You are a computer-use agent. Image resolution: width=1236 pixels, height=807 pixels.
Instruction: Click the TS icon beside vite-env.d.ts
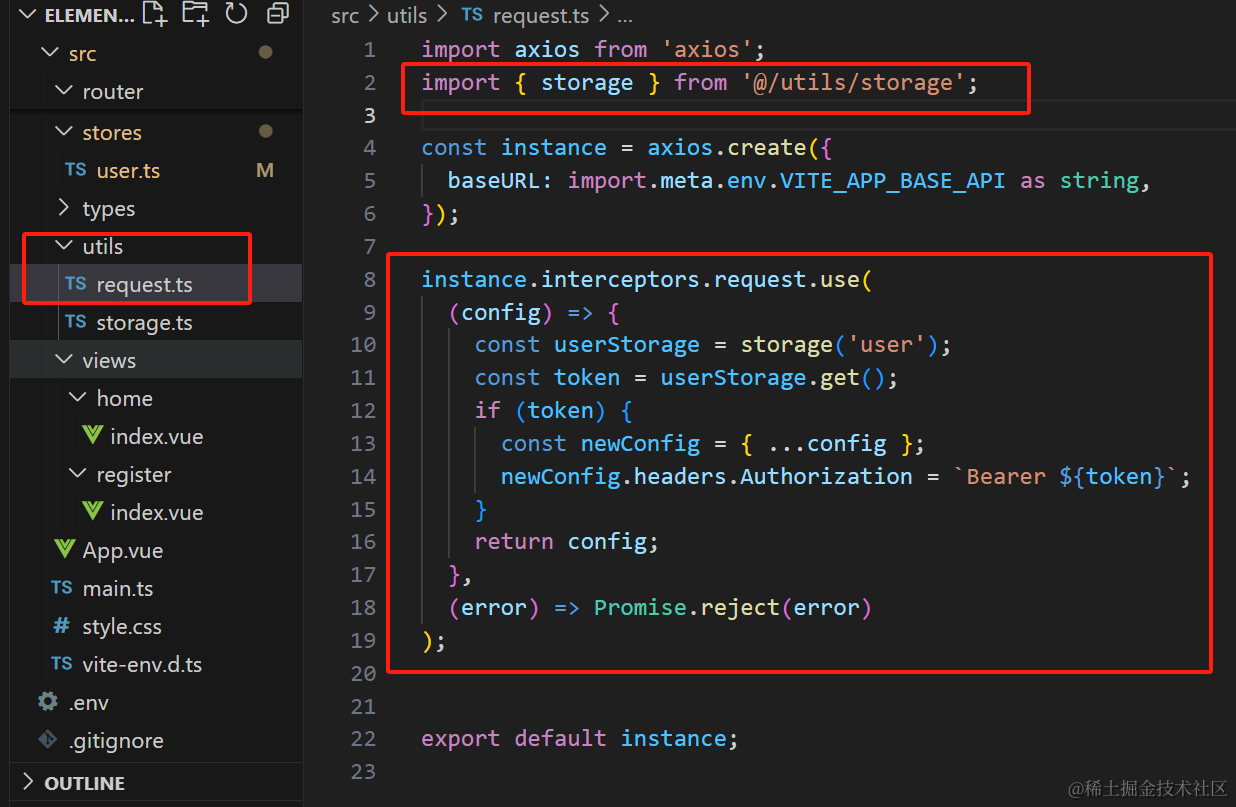[x=62, y=664]
